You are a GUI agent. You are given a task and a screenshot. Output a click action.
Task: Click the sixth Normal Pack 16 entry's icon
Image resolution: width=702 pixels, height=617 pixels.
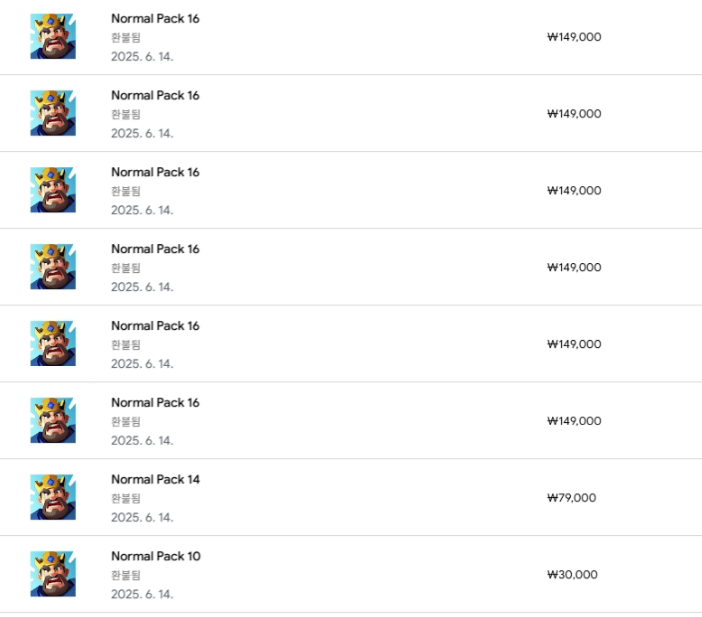[52, 420]
